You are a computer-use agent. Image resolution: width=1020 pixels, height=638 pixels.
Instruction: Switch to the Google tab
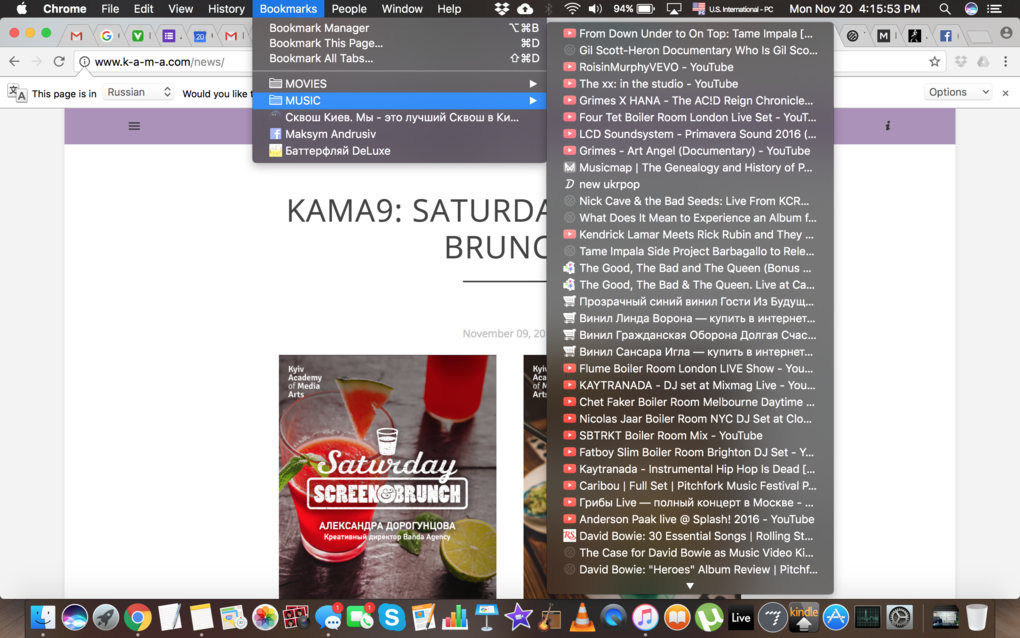pos(107,36)
